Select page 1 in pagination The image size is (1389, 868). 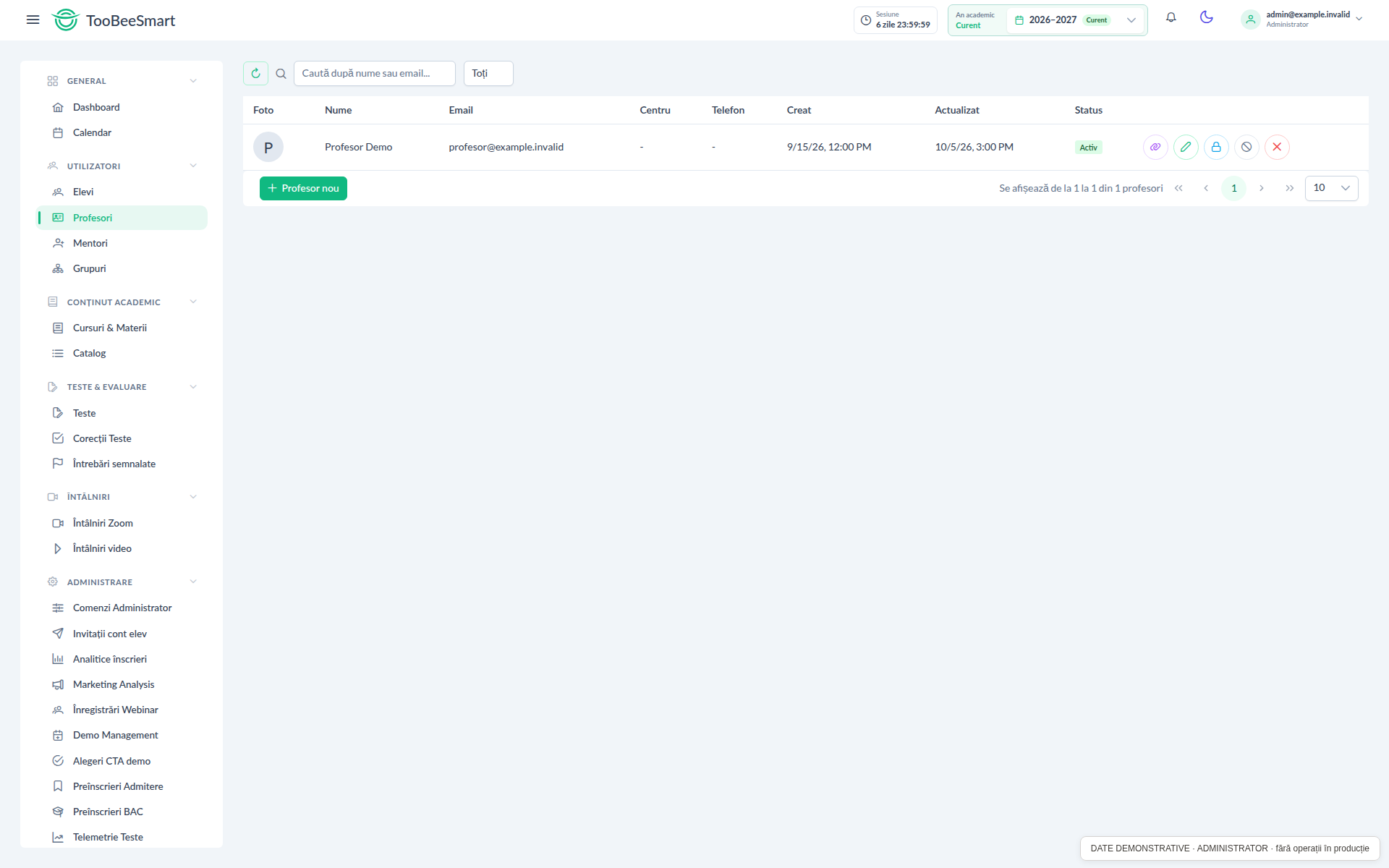click(x=1234, y=188)
